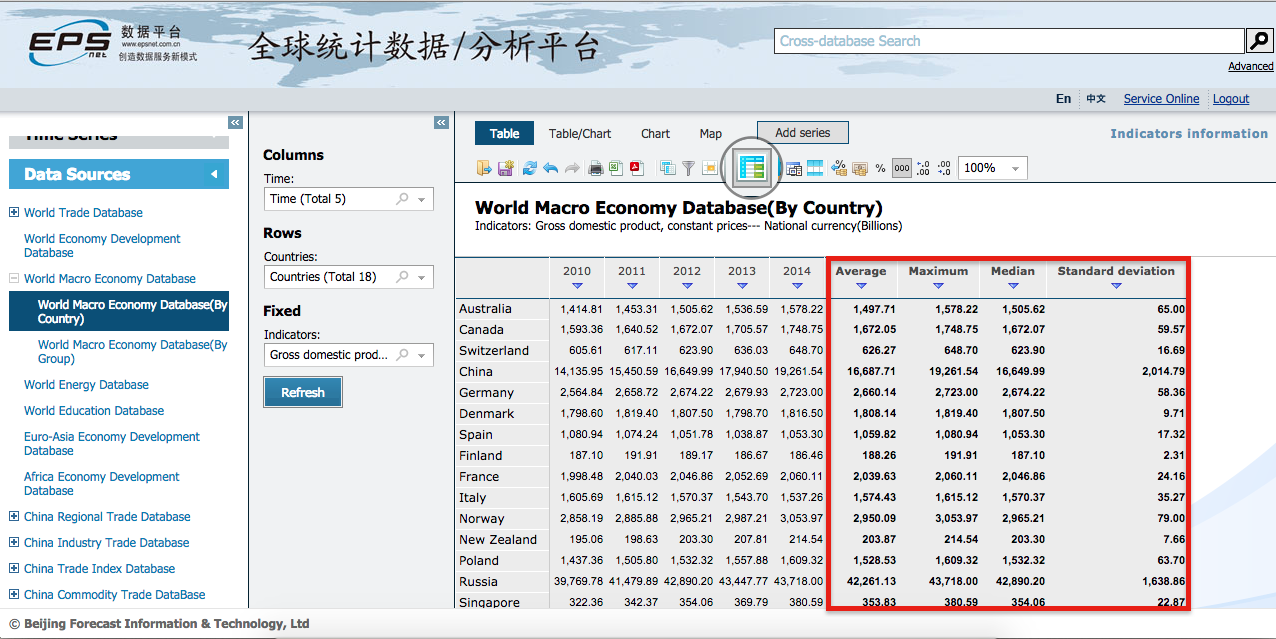This screenshot has height=639, width=1276.
Task: Expand China Trade Index Database node
Action: coord(14,568)
